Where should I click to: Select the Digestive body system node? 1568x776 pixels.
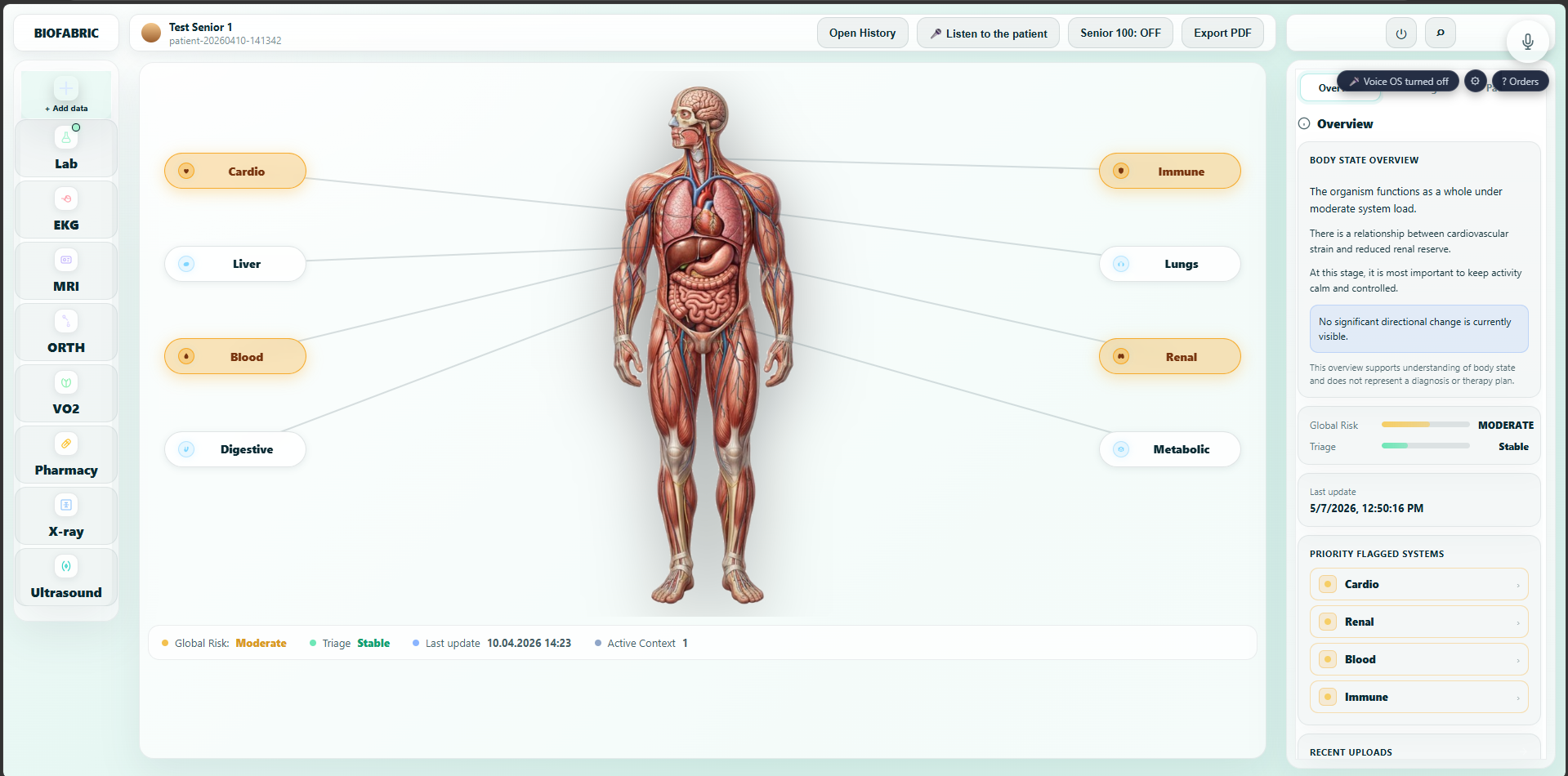(235, 449)
